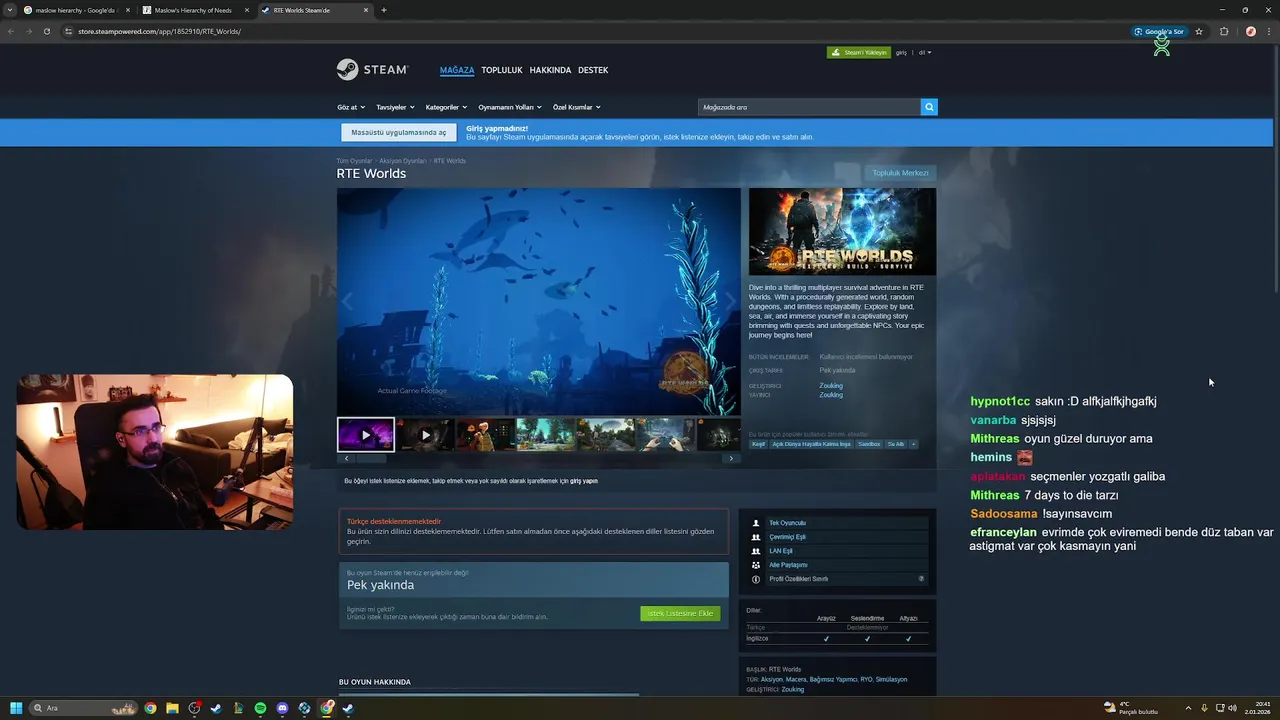The image size is (1280, 720).
Task: Click the Google'a Sor lens button
Action: tap(1159, 31)
